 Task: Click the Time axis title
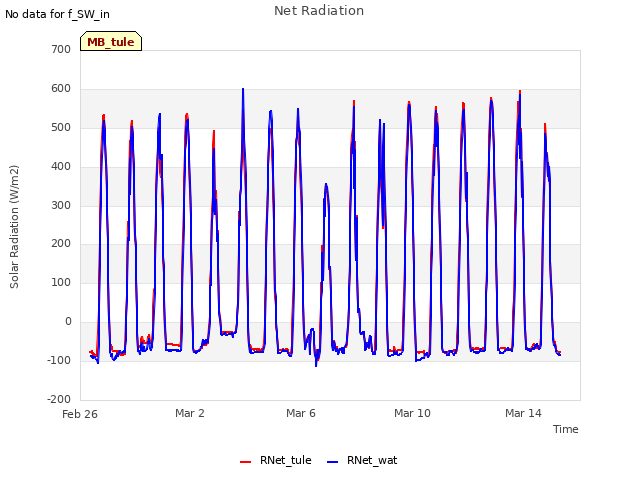click(x=566, y=429)
